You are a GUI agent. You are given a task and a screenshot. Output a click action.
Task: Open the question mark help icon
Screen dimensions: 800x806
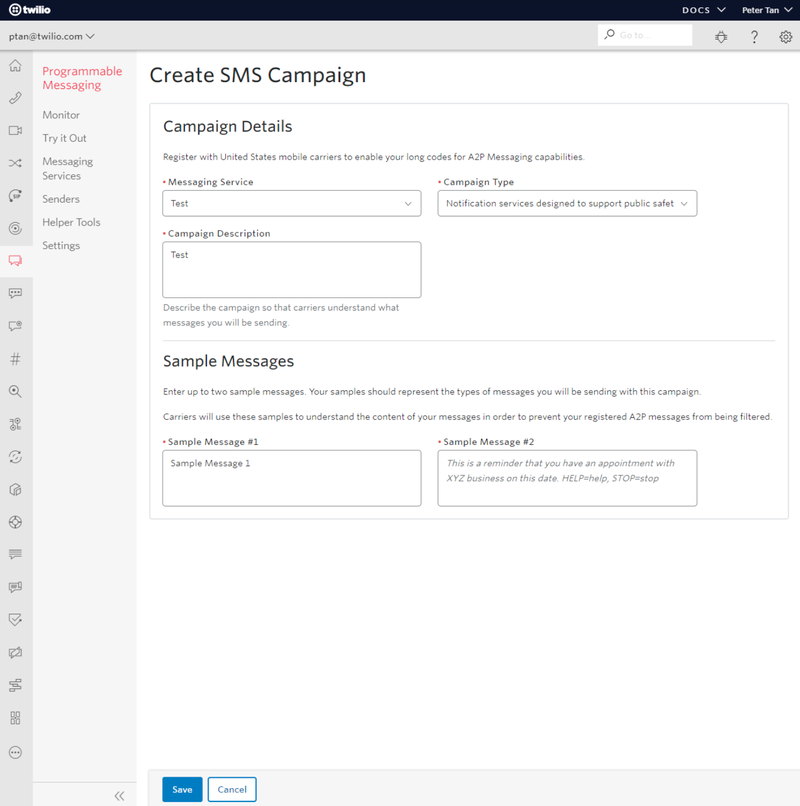pyautogui.click(x=754, y=36)
